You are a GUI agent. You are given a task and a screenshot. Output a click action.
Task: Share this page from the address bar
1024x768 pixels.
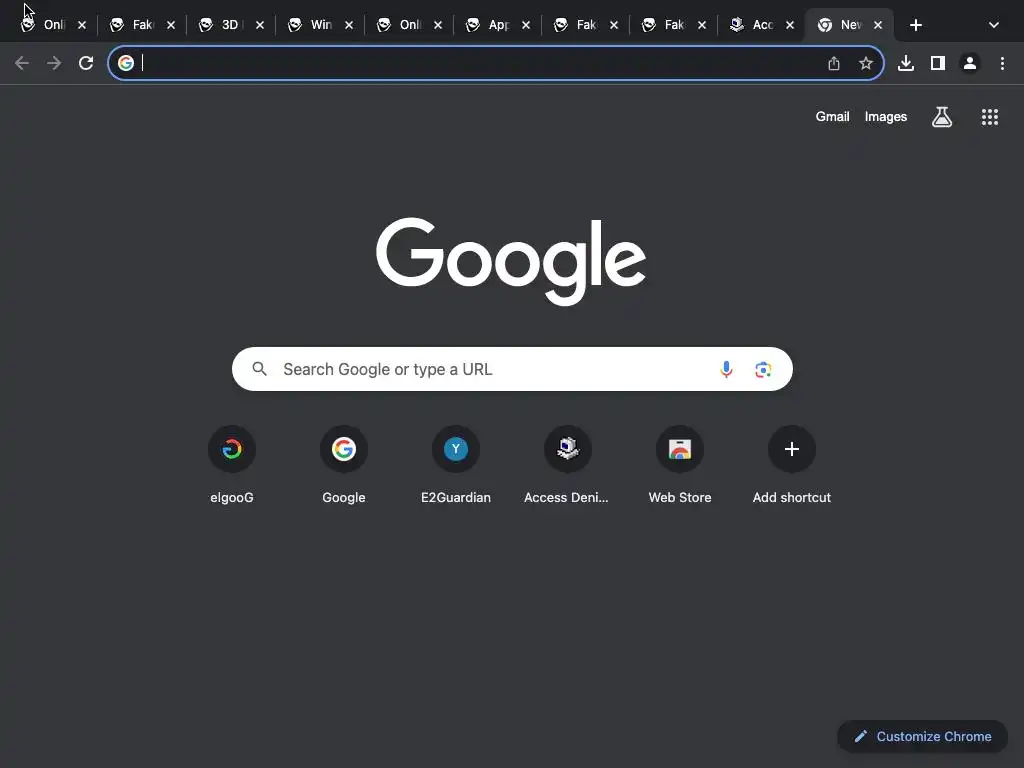click(x=834, y=63)
